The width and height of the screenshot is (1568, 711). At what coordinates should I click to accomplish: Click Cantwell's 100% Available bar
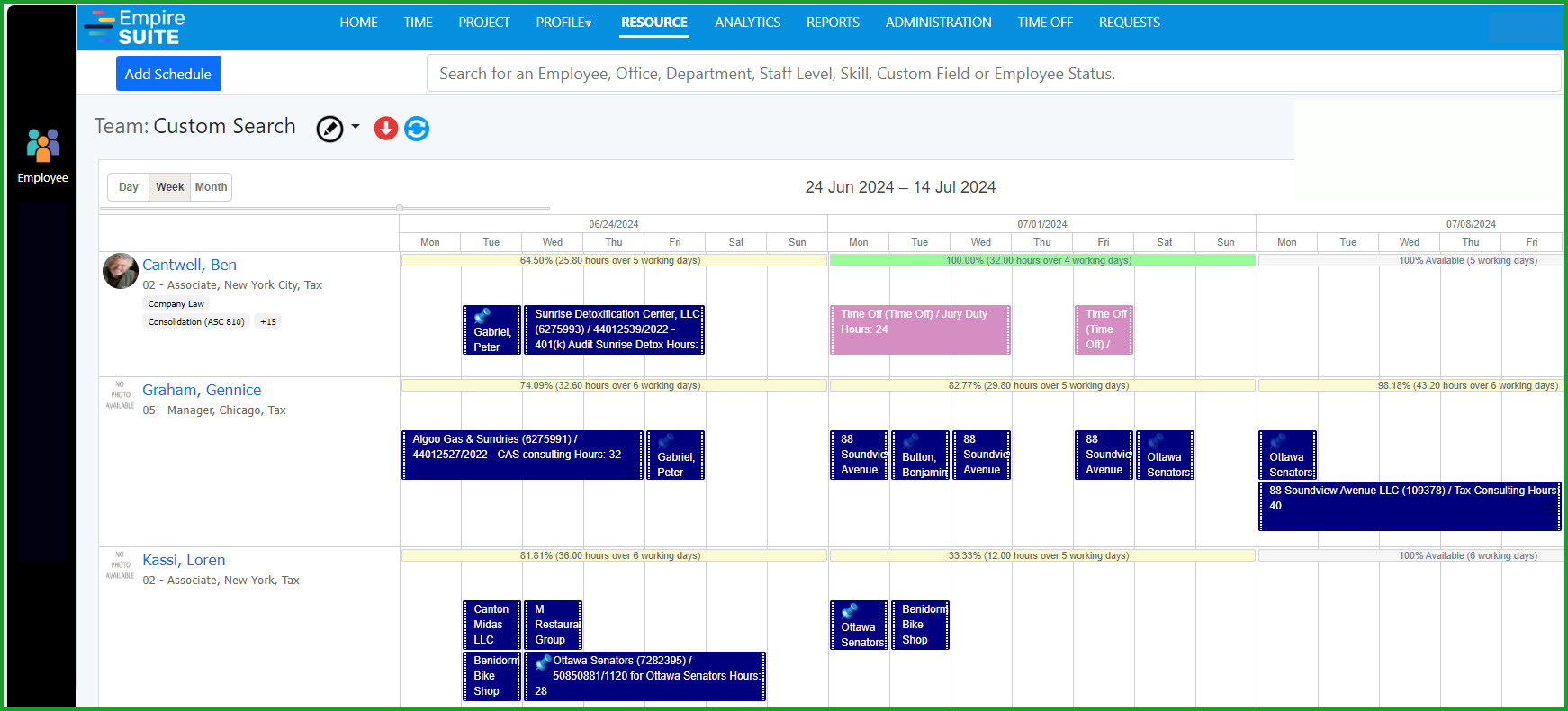point(1410,260)
